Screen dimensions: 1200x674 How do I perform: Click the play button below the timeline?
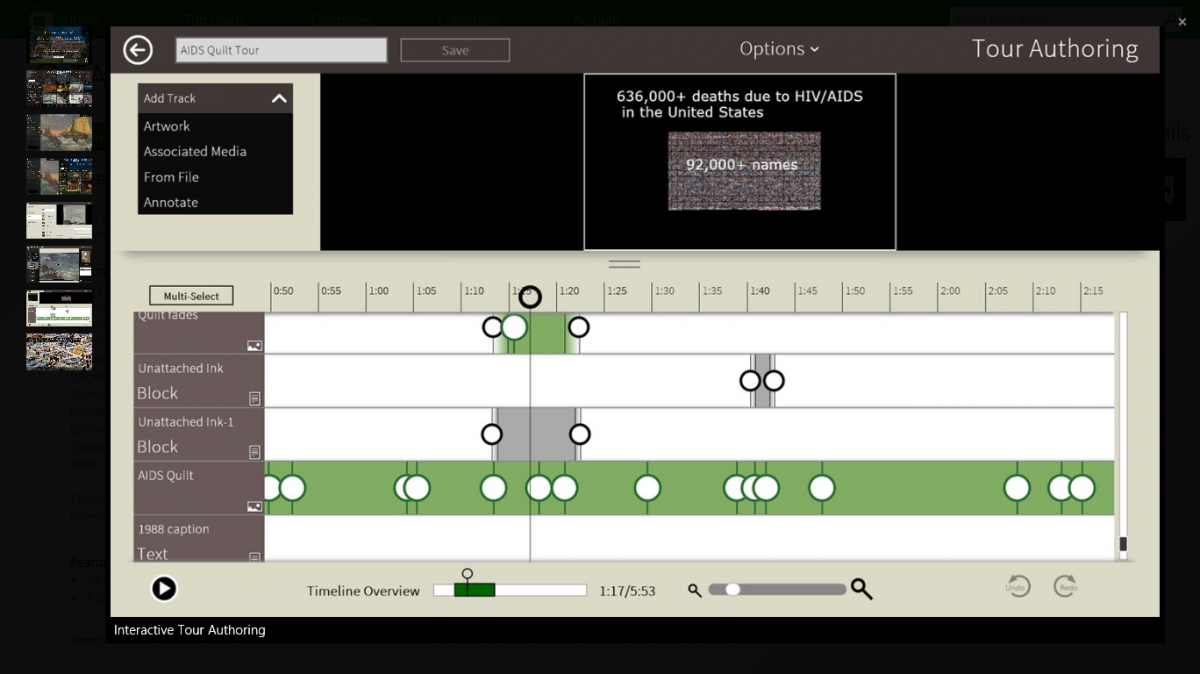coord(164,588)
